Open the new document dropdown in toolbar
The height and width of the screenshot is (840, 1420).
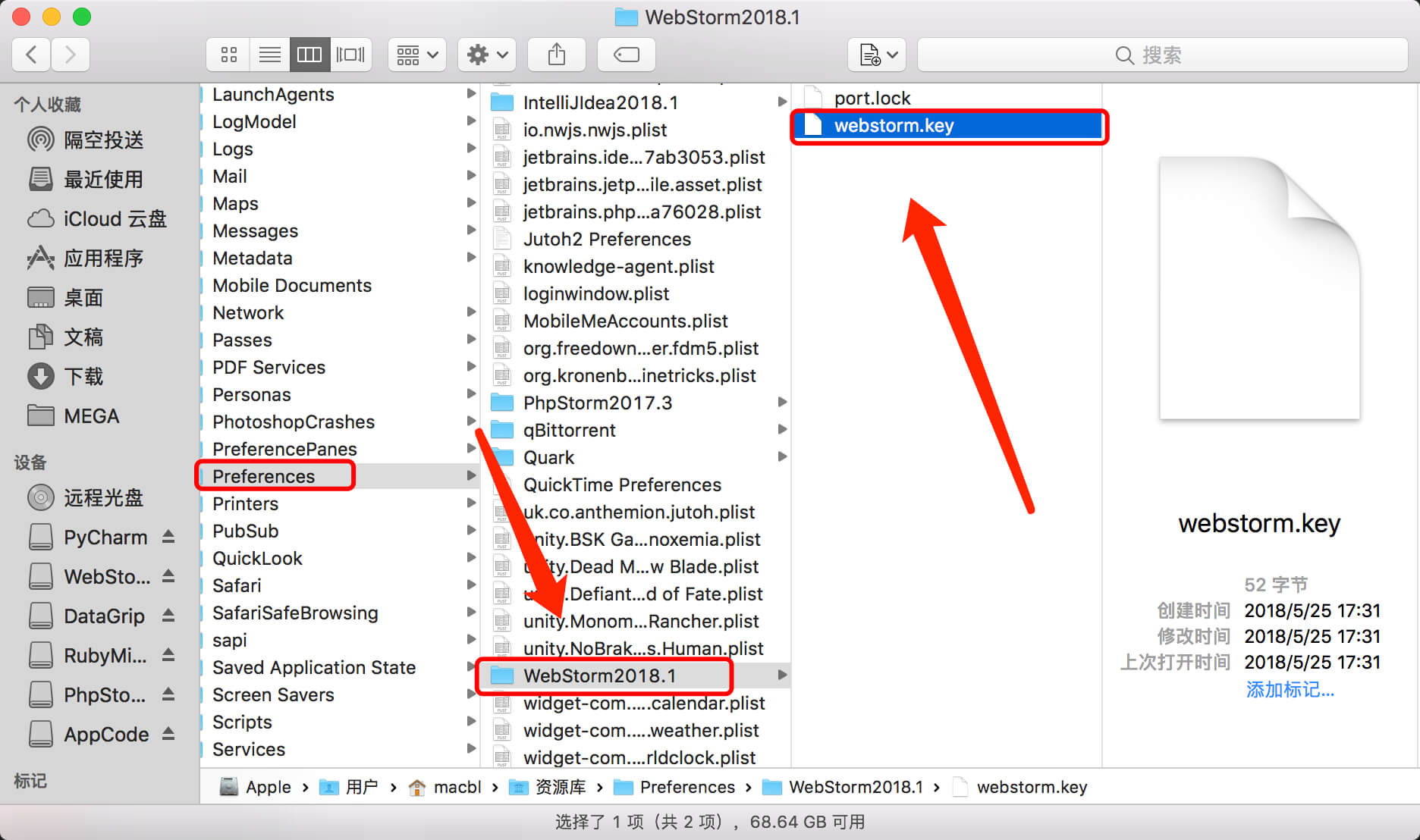pos(877,55)
